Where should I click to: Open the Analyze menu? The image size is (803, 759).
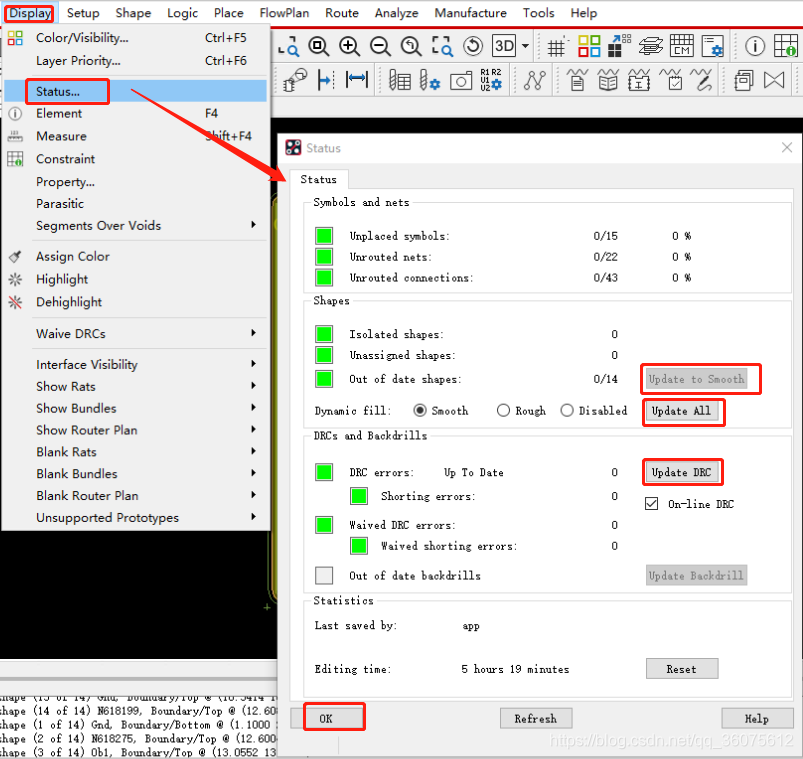point(396,13)
